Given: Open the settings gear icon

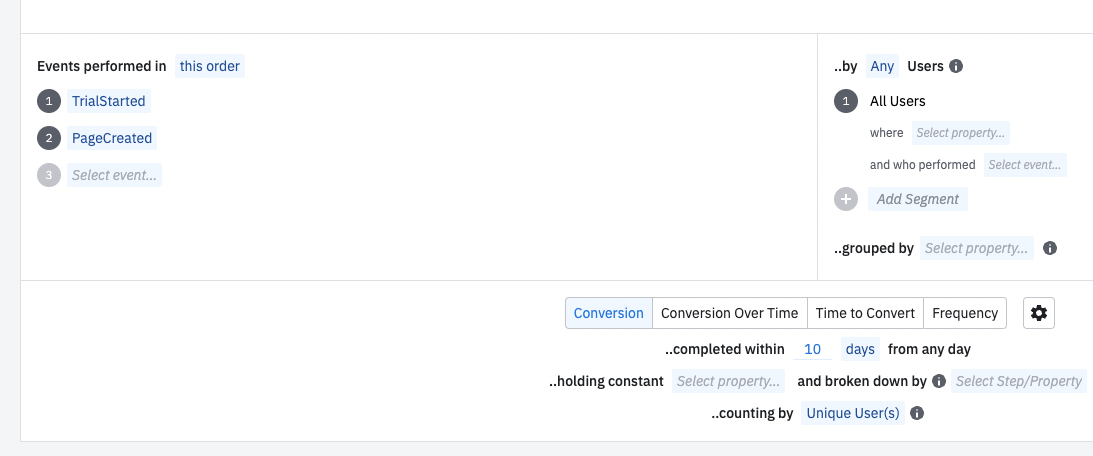Looking at the screenshot, I should (x=1039, y=313).
